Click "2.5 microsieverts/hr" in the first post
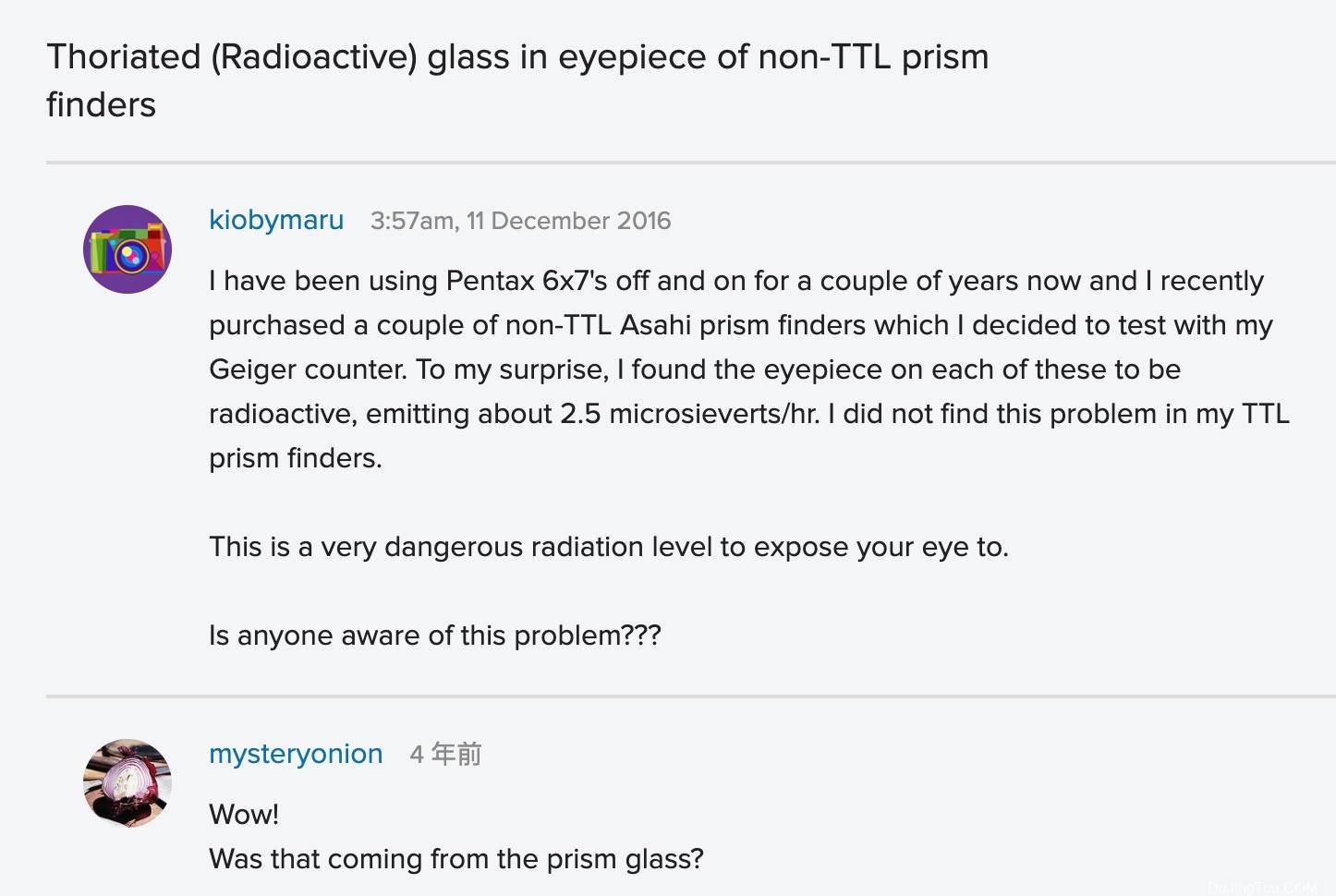Image resolution: width=1336 pixels, height=896 pixels. point(689,414)
